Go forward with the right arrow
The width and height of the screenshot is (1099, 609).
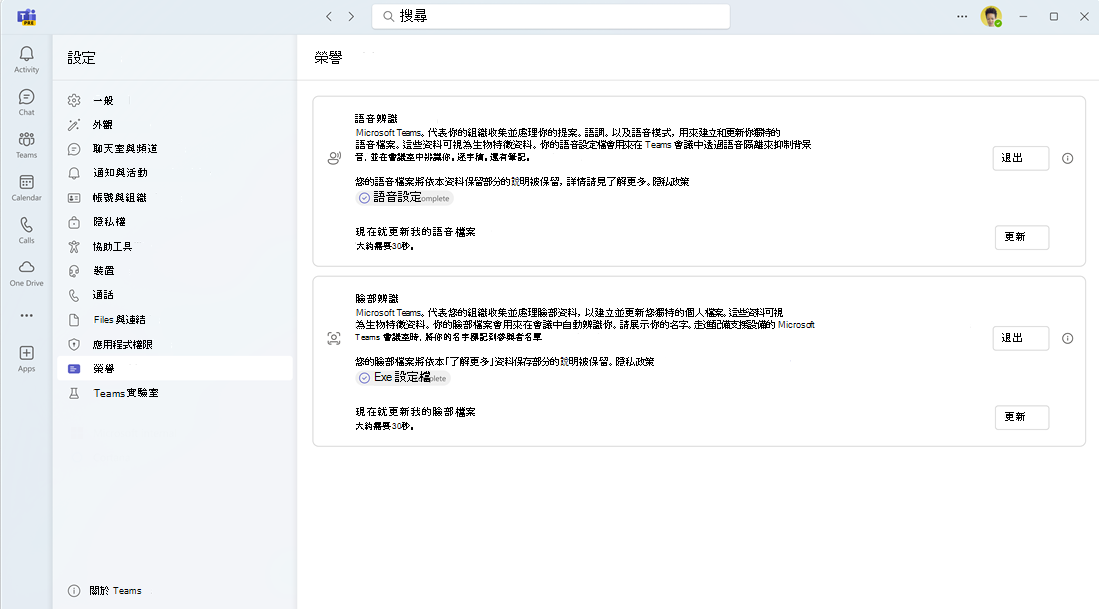point(351,16)
